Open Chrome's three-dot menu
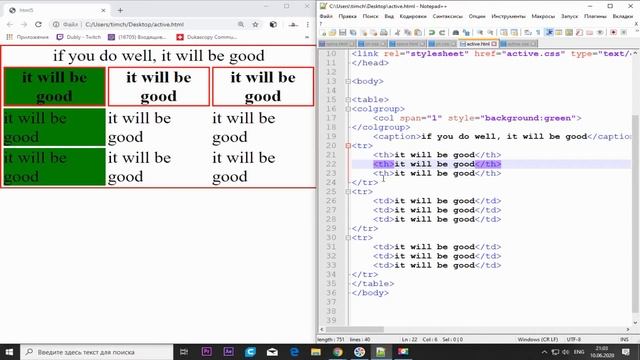 (307, 24)
